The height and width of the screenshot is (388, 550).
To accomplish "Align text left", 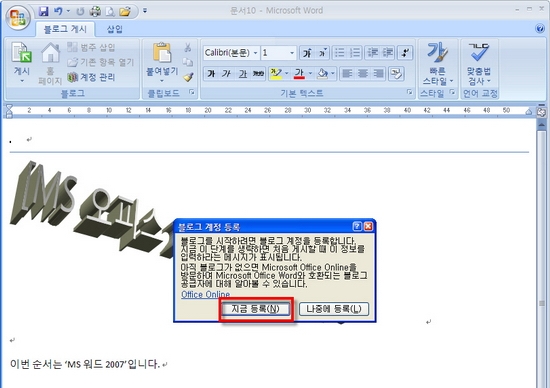I will pyautogui.click(x=347, y=74).
